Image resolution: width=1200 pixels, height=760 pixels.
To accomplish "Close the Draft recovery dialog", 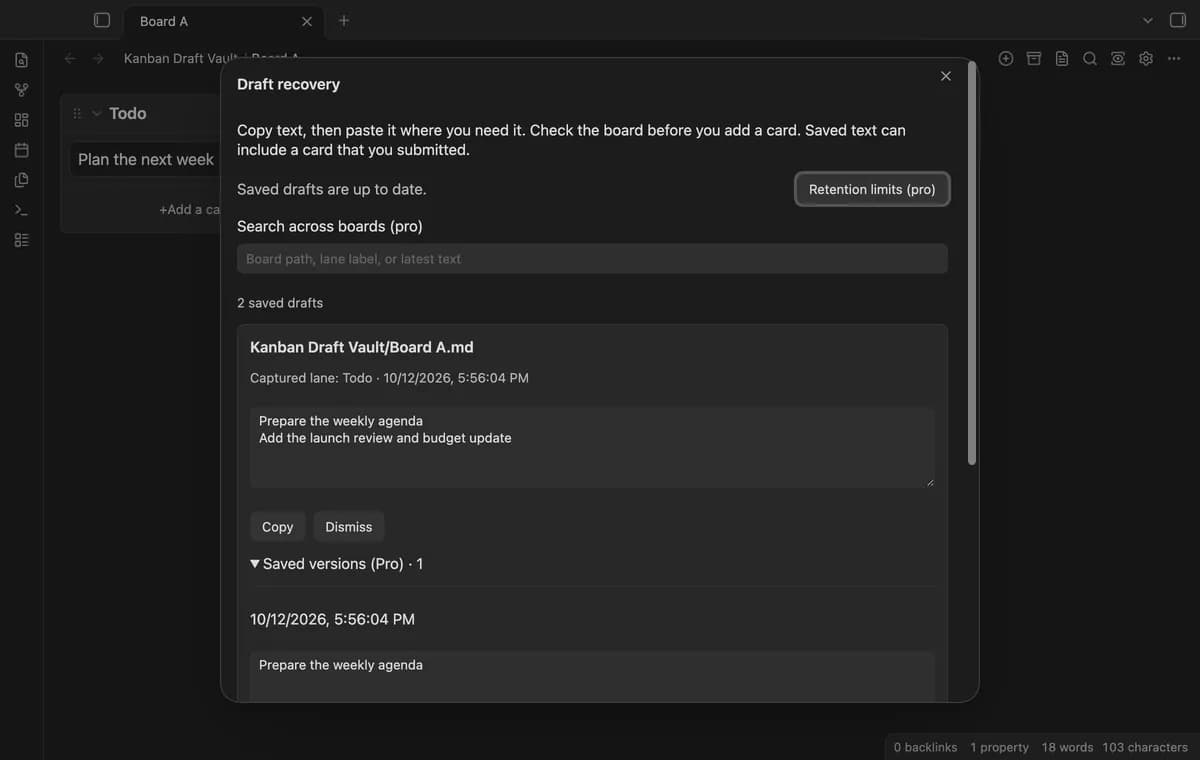I will [x=946, y=76].
